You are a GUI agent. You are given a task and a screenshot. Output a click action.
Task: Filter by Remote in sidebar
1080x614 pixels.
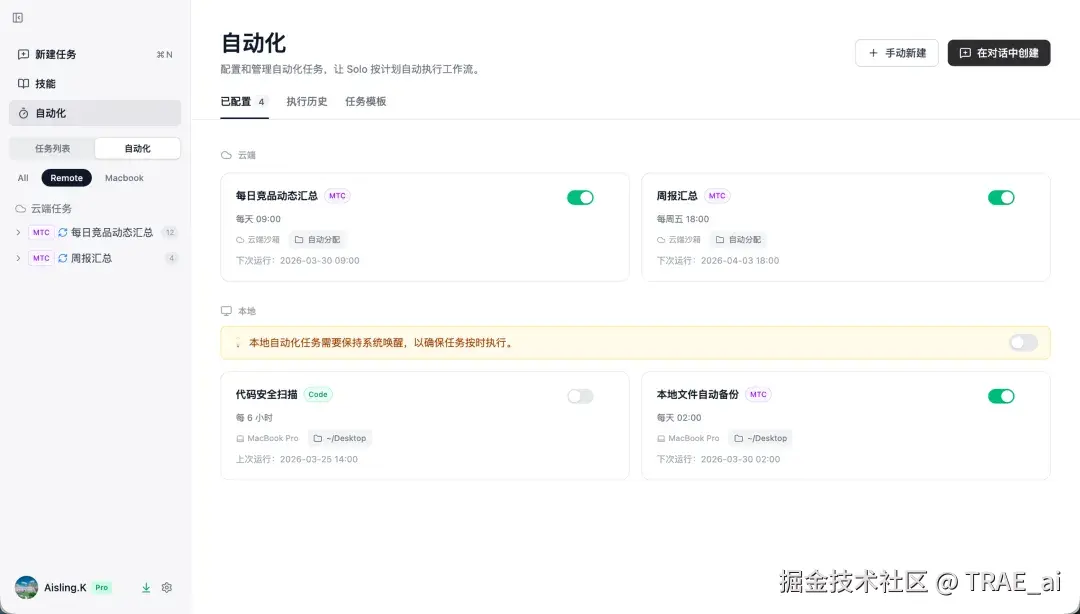[66, 178]
